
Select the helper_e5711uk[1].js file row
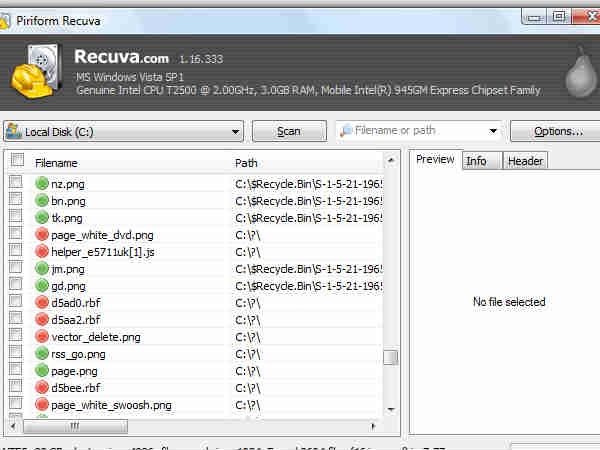(x=195, y=252)
